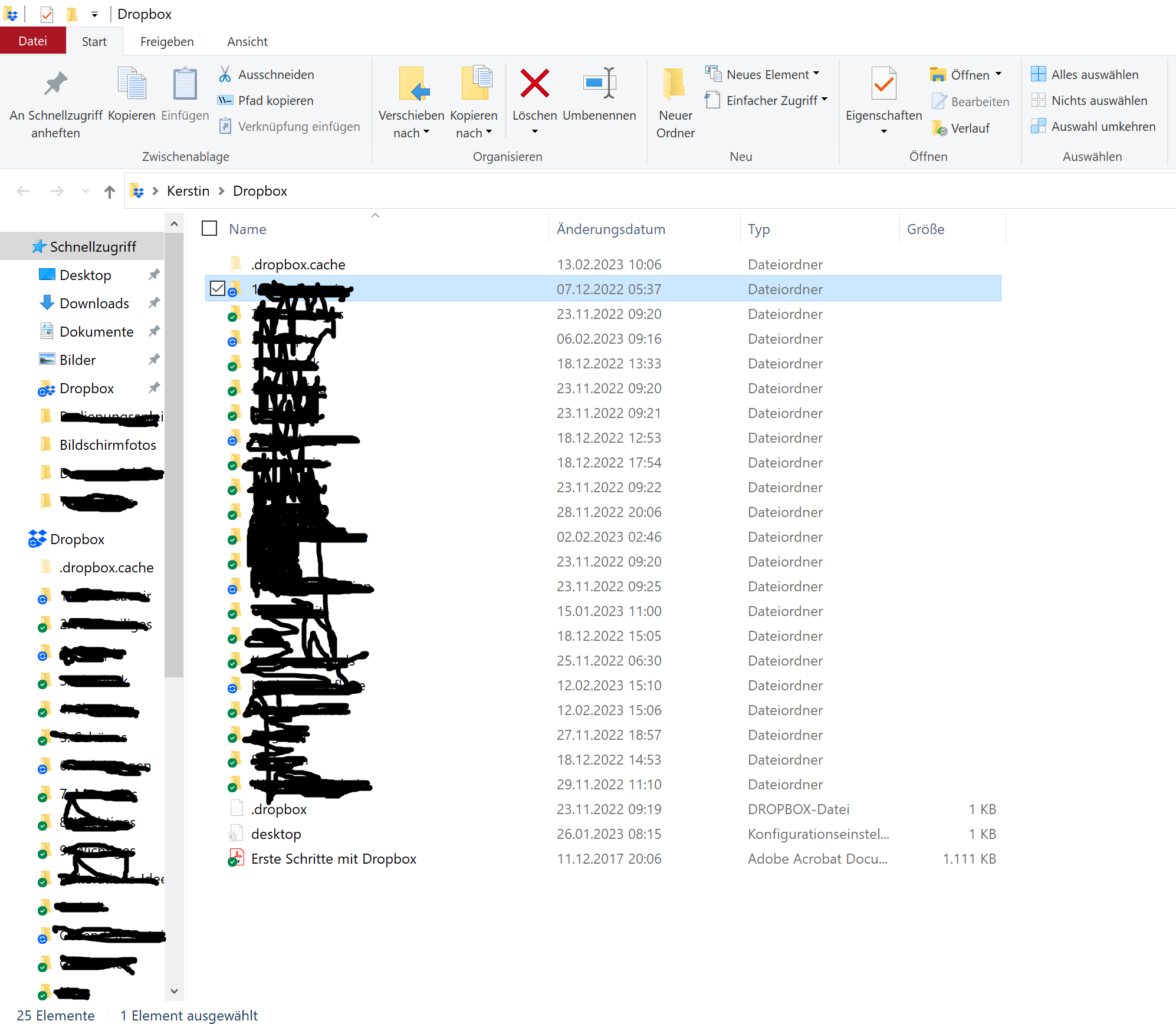This screenshot has width=1176, height=1024.
Task: Switch to the Ansicht ribbon tab
Action: point(247,42)
